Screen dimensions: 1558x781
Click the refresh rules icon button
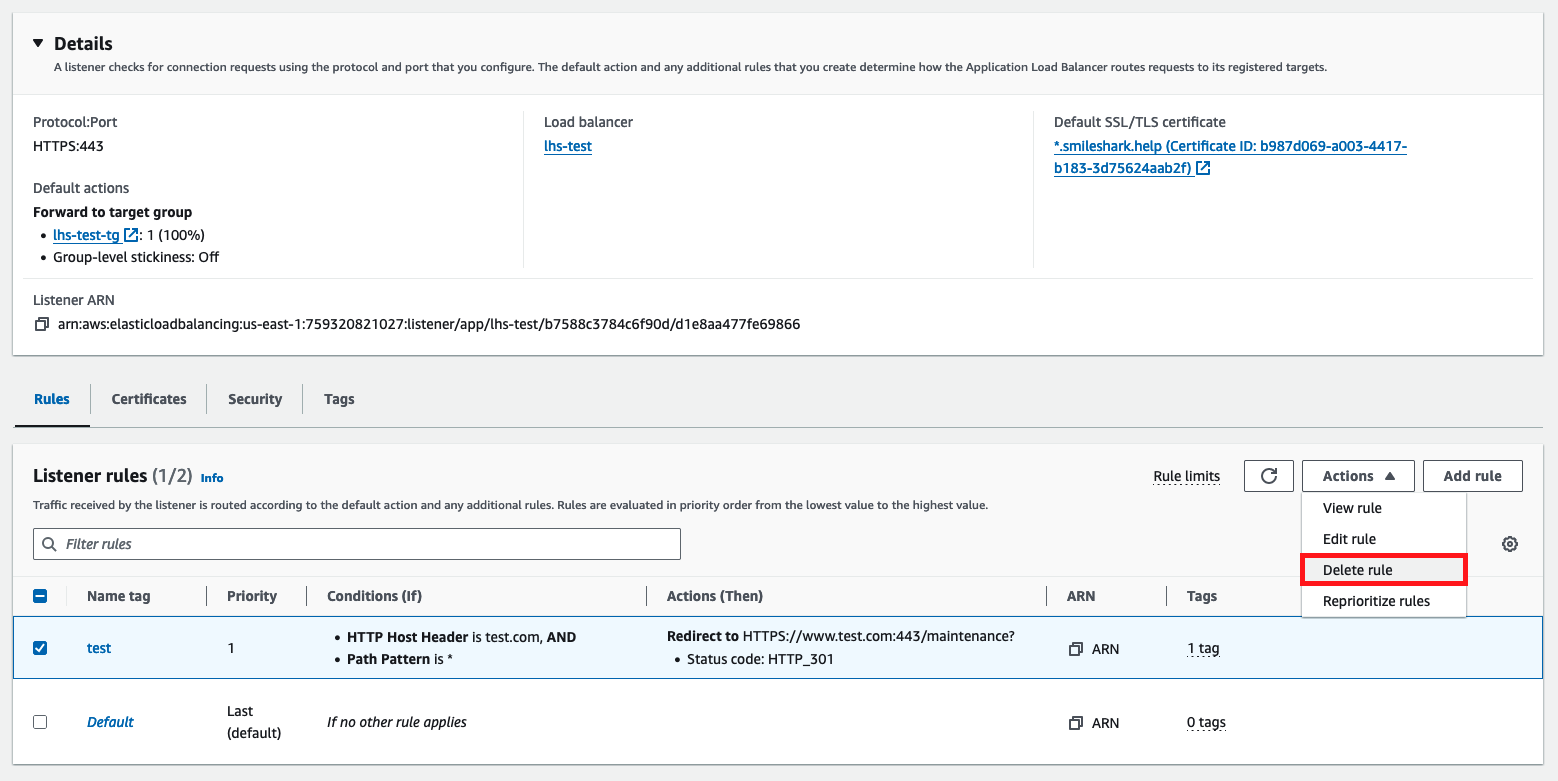[x=1269, y=476]
